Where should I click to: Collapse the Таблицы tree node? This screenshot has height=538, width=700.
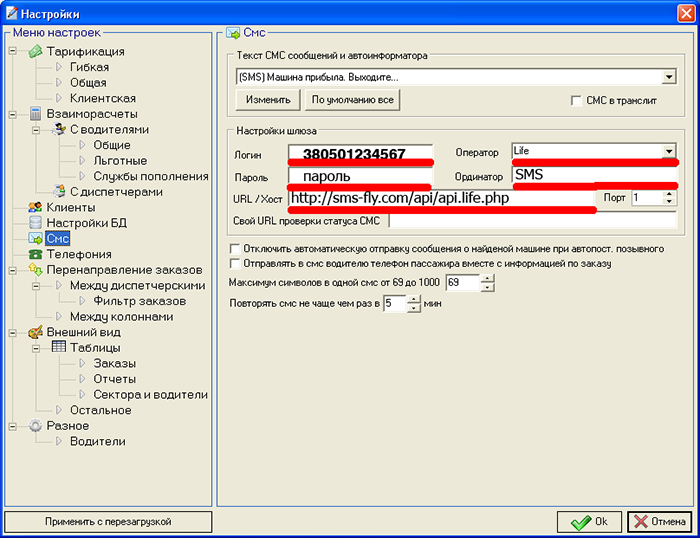pyautogui.click(x=37, y=348)
